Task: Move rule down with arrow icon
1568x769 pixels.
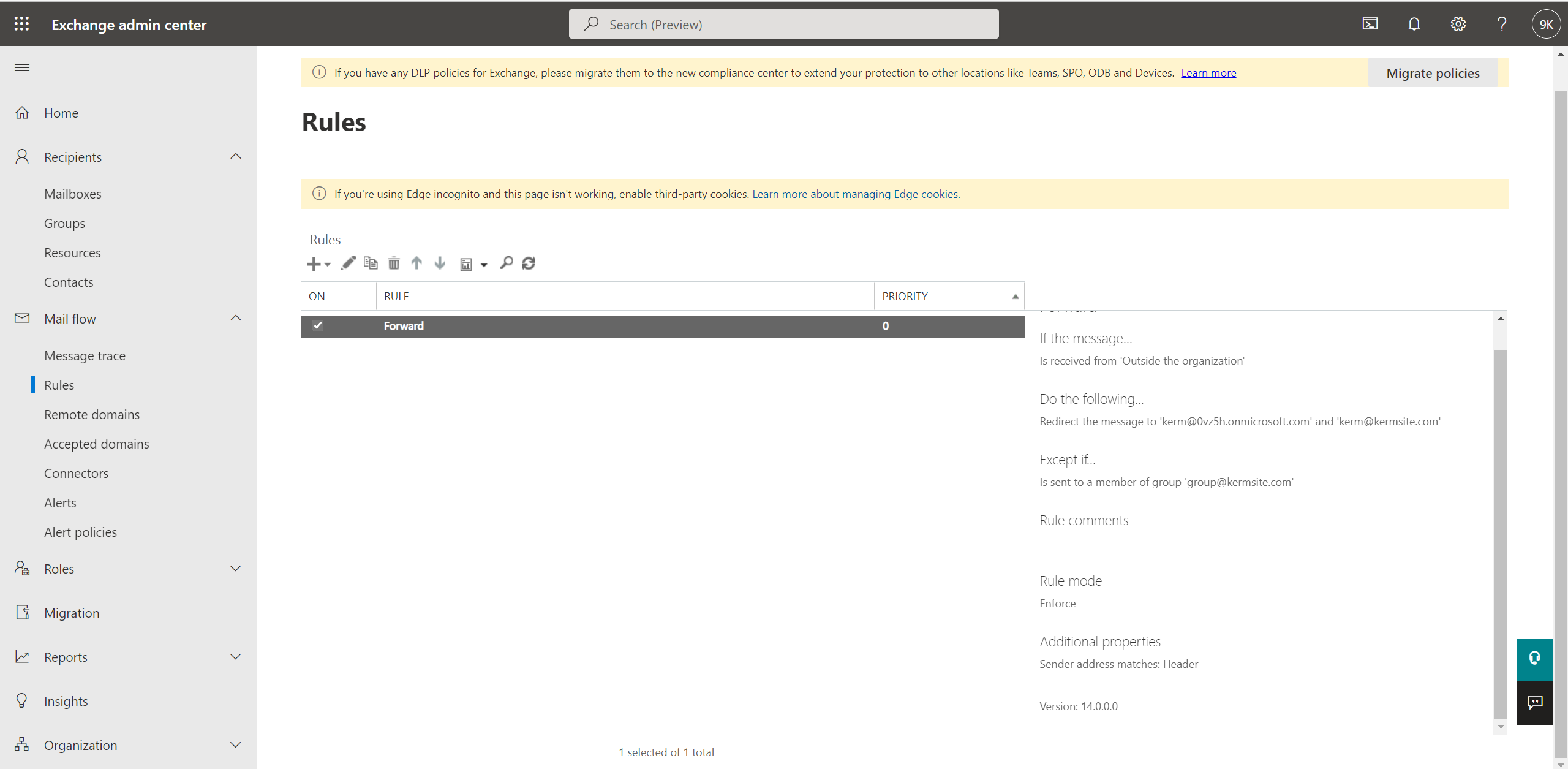Action: point(440,263)
